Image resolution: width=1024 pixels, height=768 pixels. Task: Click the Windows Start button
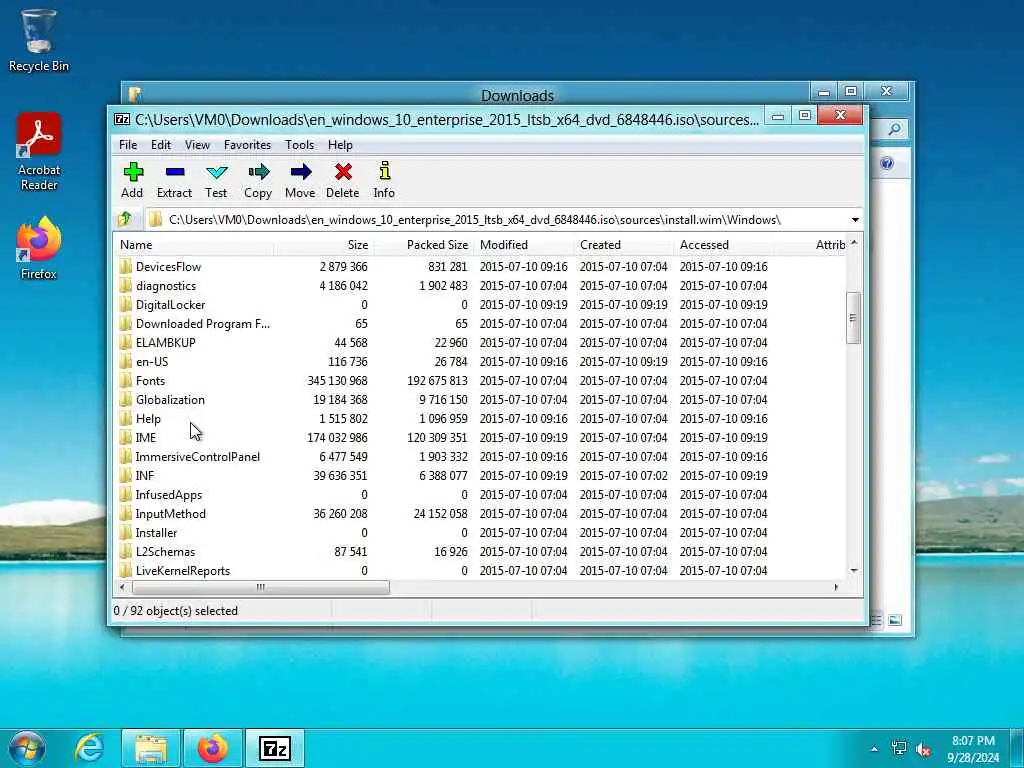tap(26, 748)
